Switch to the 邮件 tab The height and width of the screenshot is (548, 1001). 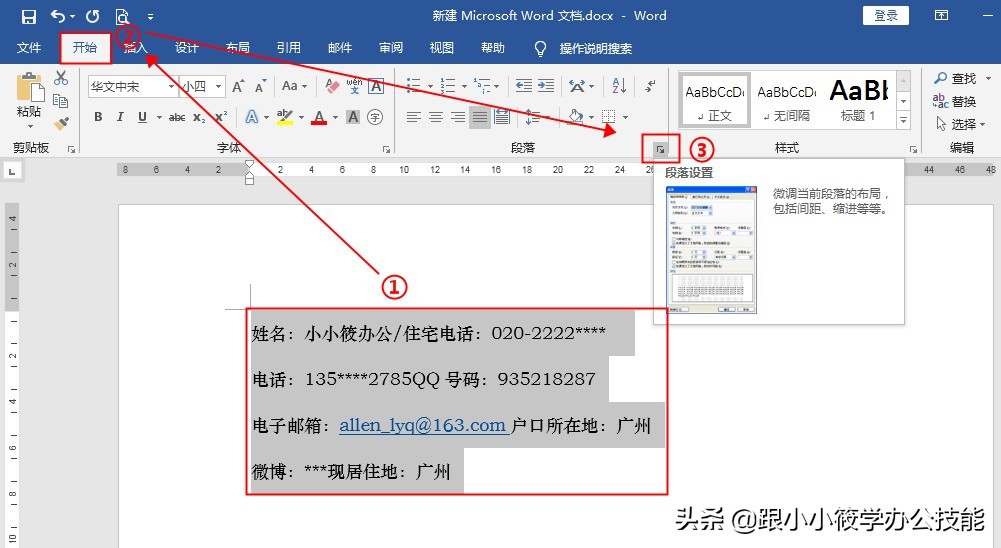(340, 48)
